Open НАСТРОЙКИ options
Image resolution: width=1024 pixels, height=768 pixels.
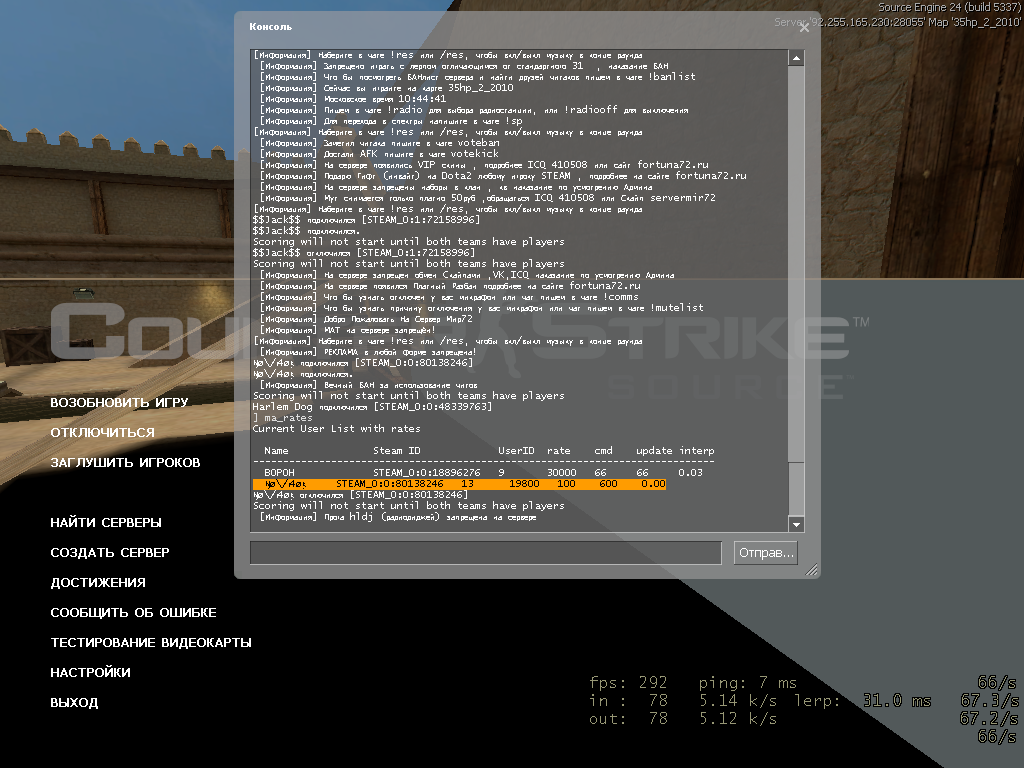[x=90, y=673]
